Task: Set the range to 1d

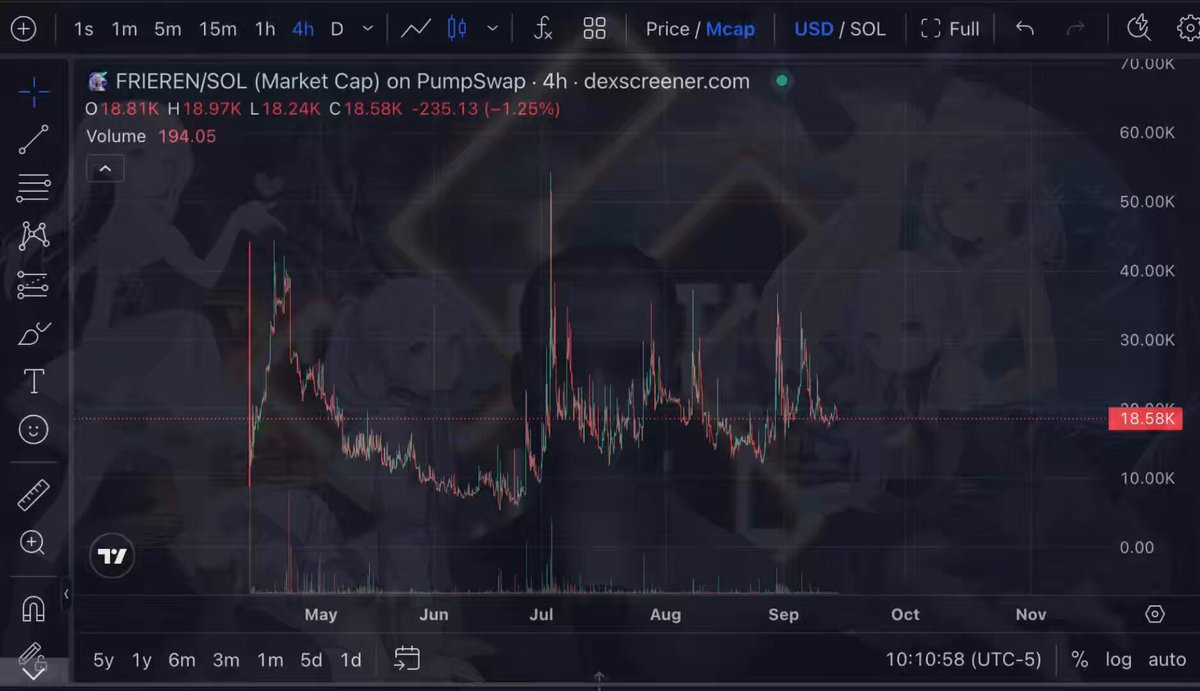Action: (x=351, y=660)
